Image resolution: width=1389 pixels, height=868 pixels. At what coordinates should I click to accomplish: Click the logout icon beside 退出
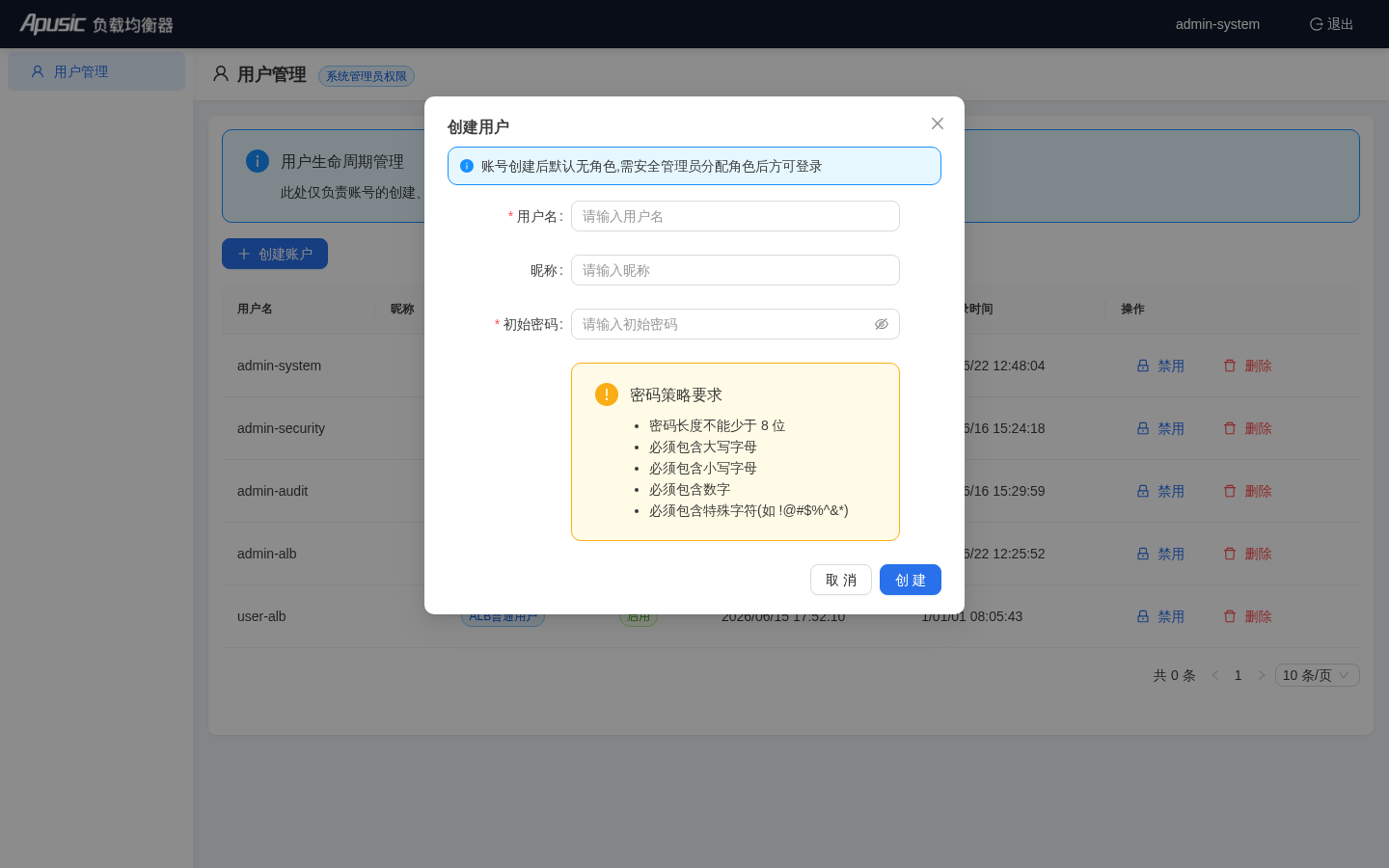pos(1316,24)
